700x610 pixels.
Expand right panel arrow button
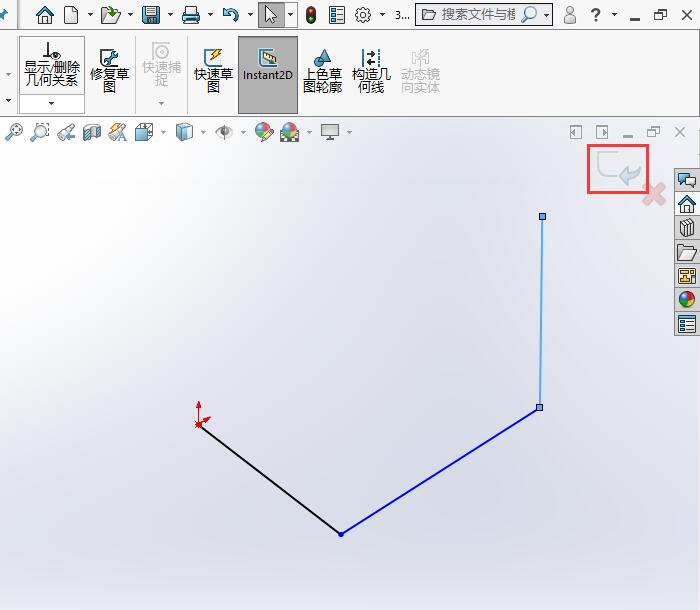point(602,132)
